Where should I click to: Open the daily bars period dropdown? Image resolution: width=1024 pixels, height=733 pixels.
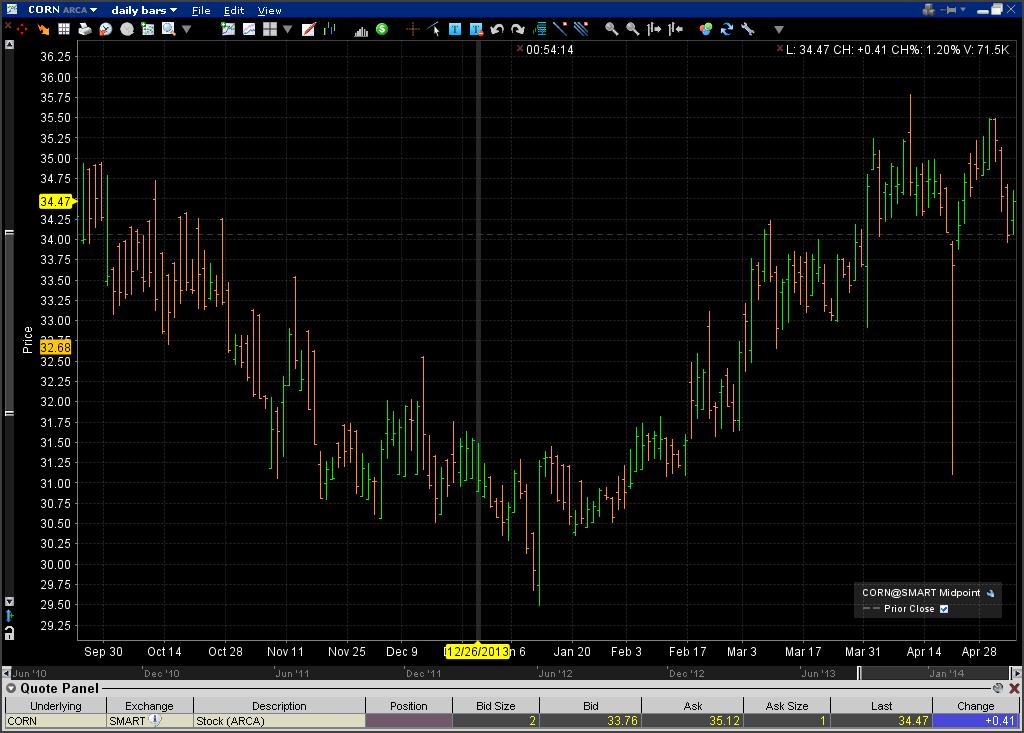point(144,10)
